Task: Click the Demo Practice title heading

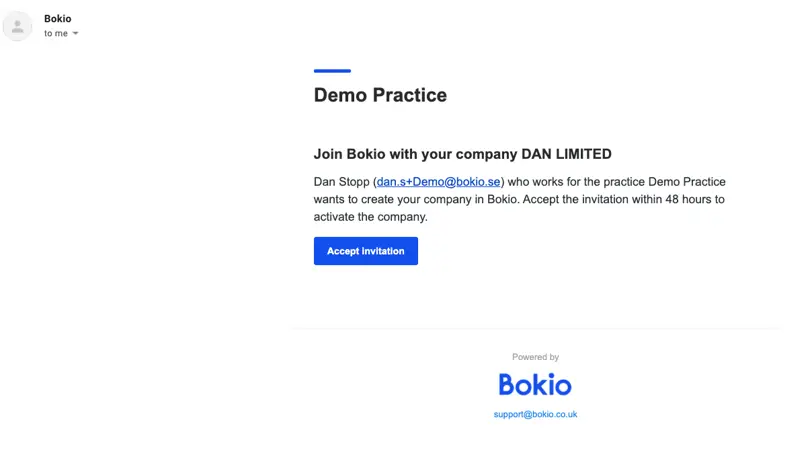Action: tap(380, 96)
